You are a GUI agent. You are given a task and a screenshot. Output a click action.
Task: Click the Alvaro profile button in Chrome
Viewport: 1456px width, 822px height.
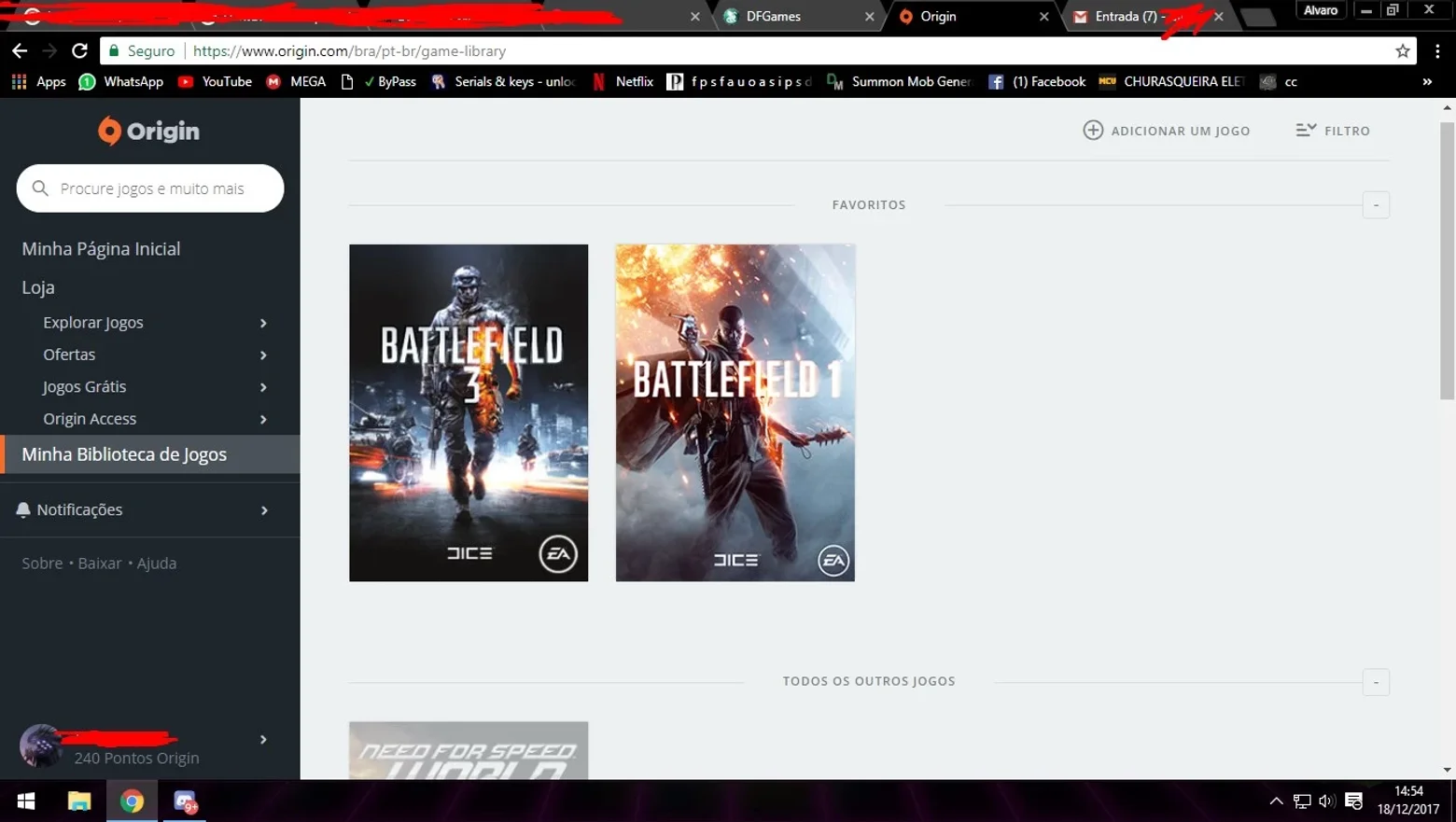pos(1321,10)
